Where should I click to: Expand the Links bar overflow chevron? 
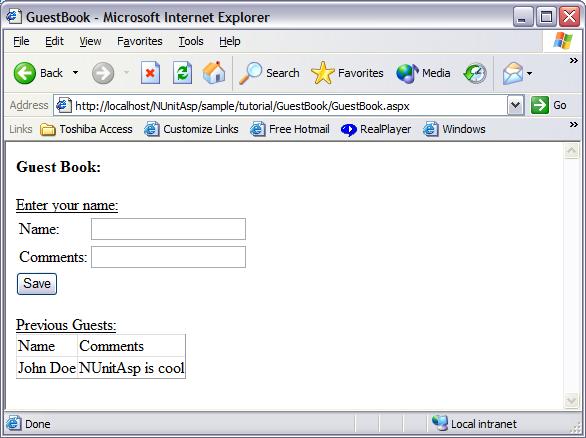click(573, 124)
